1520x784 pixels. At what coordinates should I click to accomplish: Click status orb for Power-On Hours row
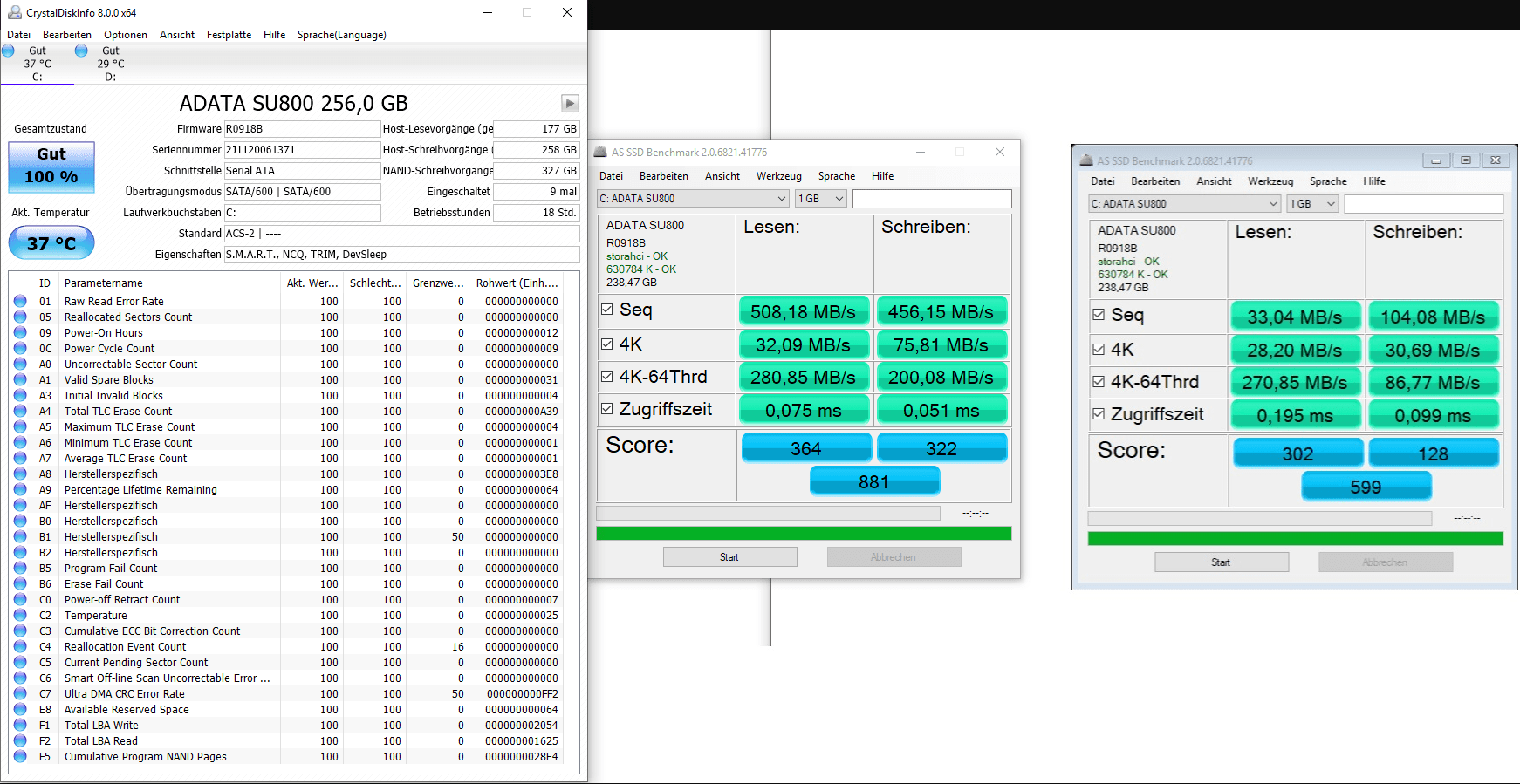20,332
